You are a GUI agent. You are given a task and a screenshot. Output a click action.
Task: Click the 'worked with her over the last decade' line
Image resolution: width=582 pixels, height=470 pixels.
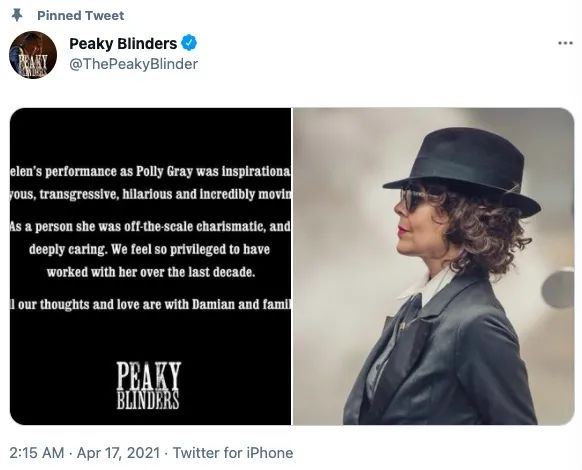(x=151, y=272)
